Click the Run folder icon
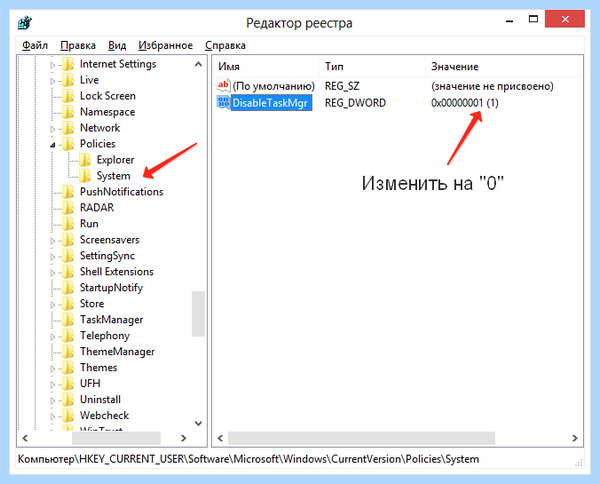600x484 pixels. click(x=68, y=224)
